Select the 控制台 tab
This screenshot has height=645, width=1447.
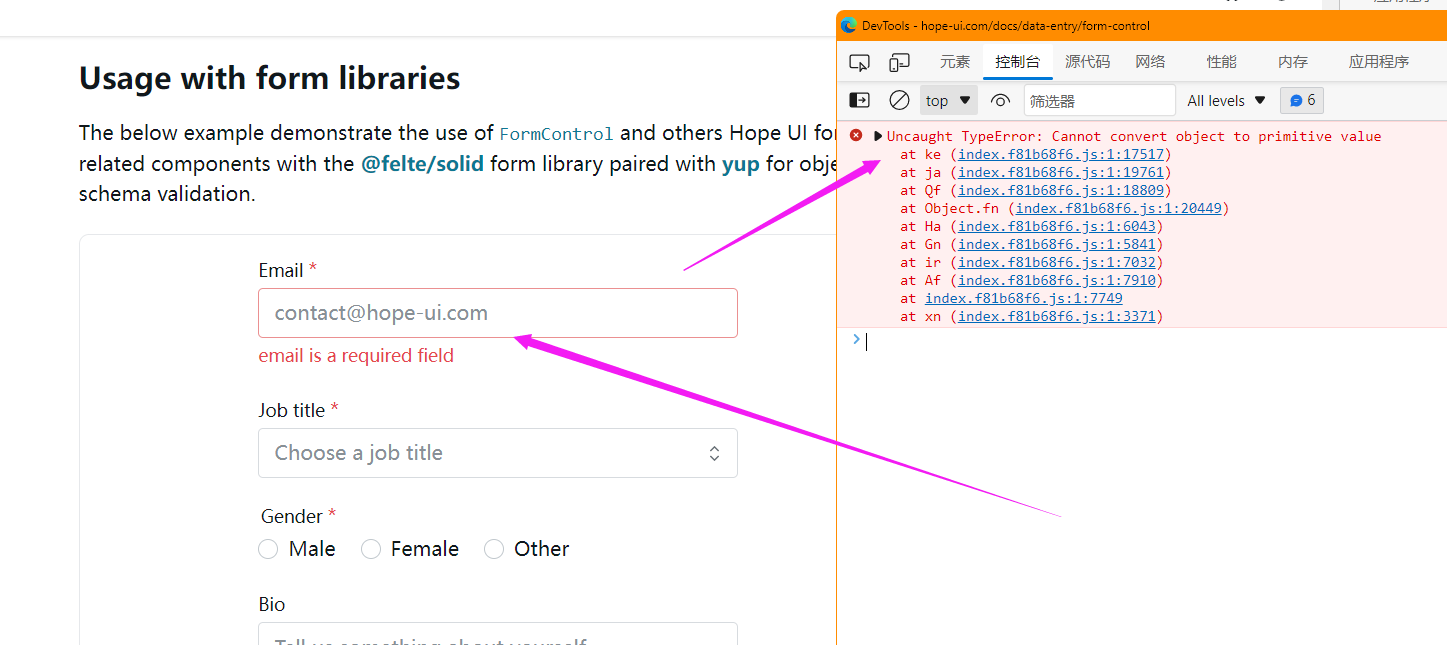[1017, 62]
